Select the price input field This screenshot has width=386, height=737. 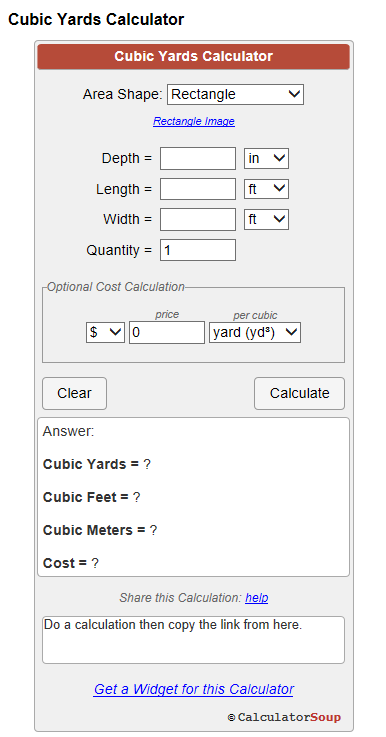tap(167, 332)
